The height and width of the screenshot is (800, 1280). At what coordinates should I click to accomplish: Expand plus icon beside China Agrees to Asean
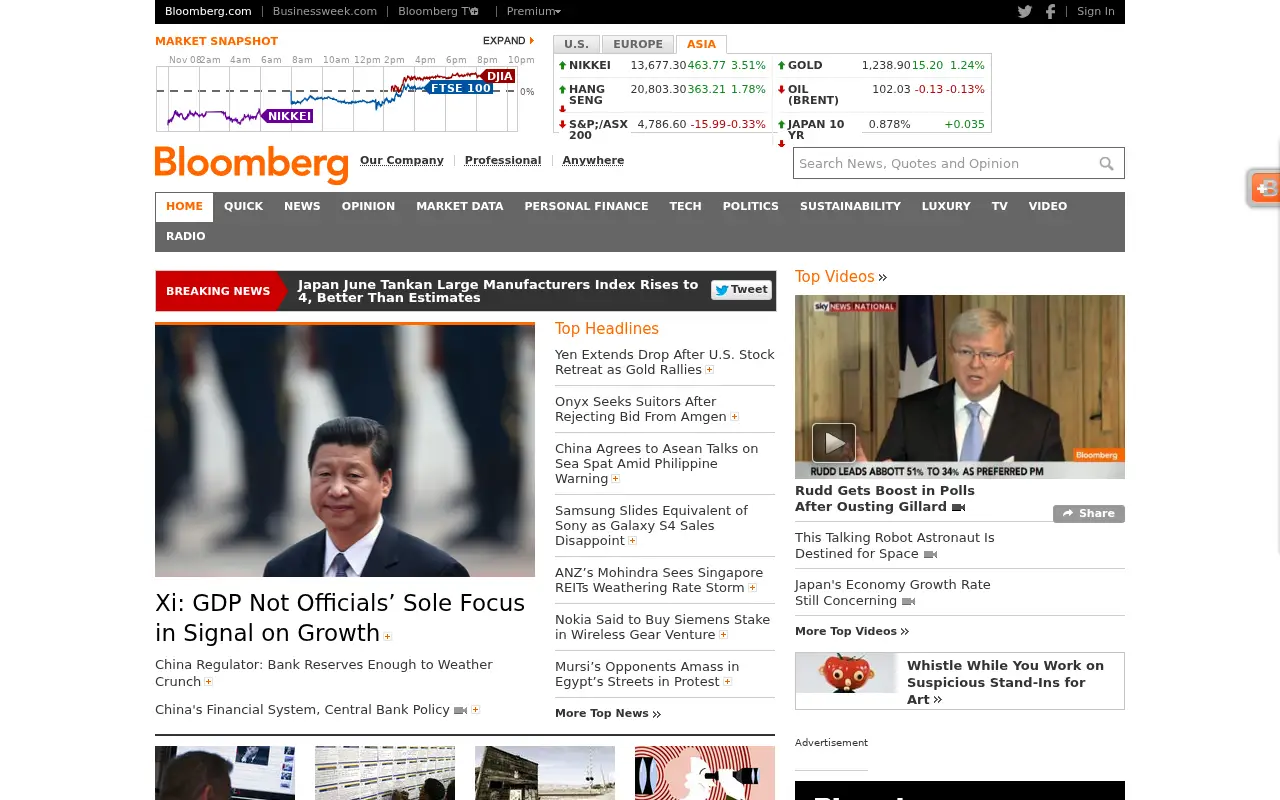(616, 479)
